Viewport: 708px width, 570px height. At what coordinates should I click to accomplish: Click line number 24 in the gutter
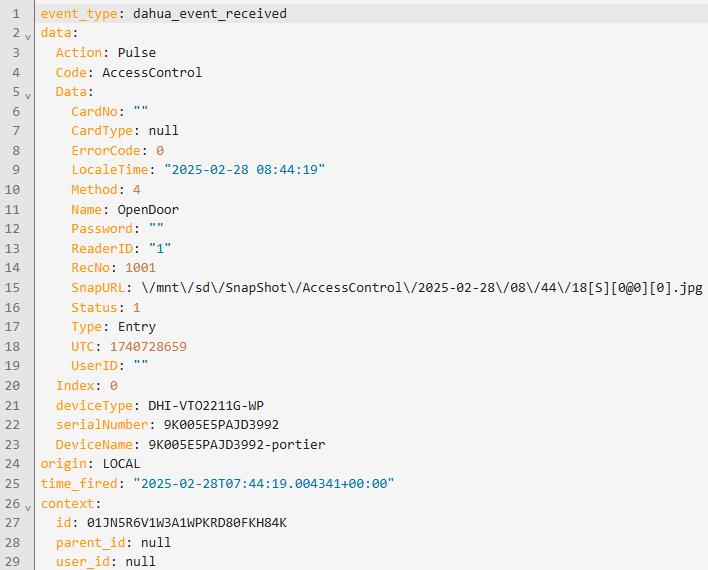coord(13,464)
